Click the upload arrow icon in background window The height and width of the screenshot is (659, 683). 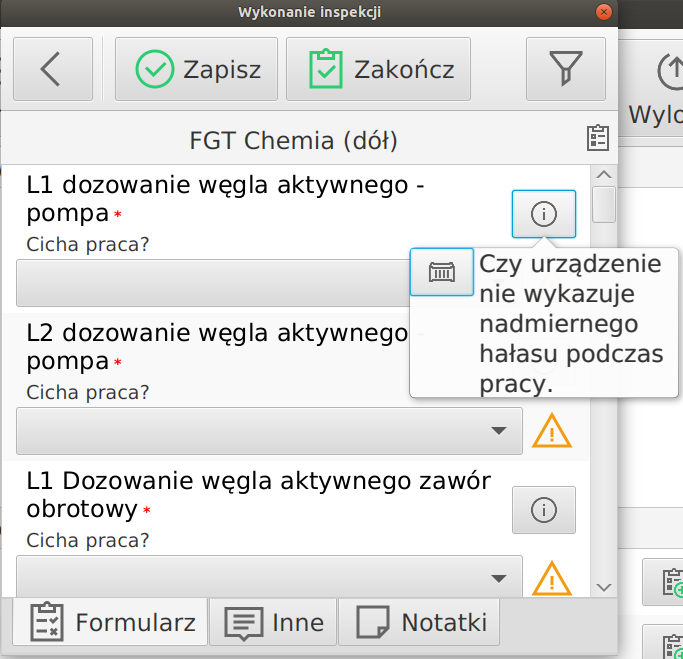tap(670, 72)
